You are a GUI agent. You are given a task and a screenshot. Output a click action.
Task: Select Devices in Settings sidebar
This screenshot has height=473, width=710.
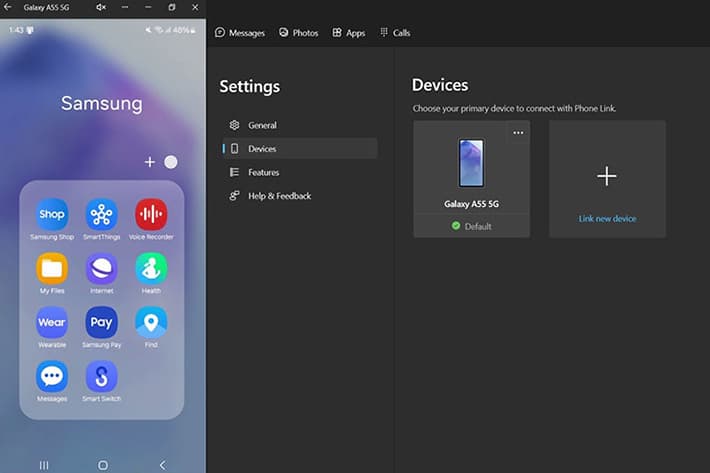300,148
